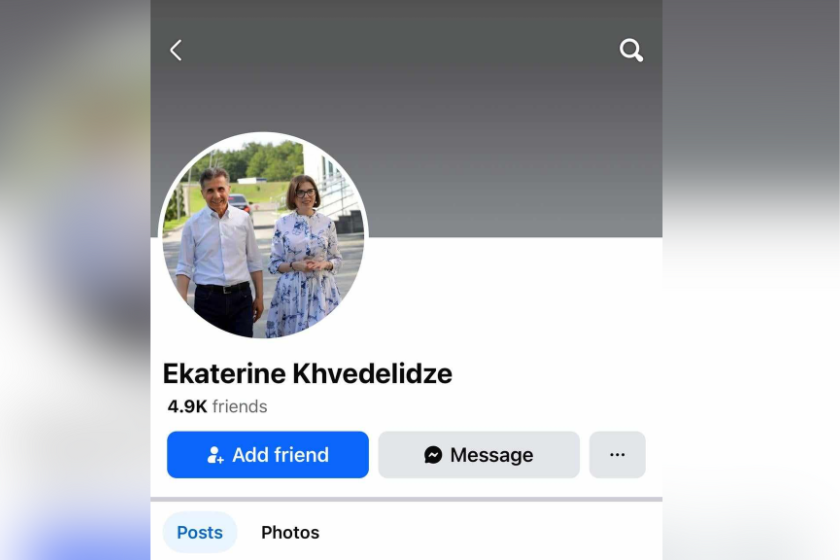Click the blurred background left of the profile
Image resolution: width=840 pixels, height=560 pixels.
[75, 280]
